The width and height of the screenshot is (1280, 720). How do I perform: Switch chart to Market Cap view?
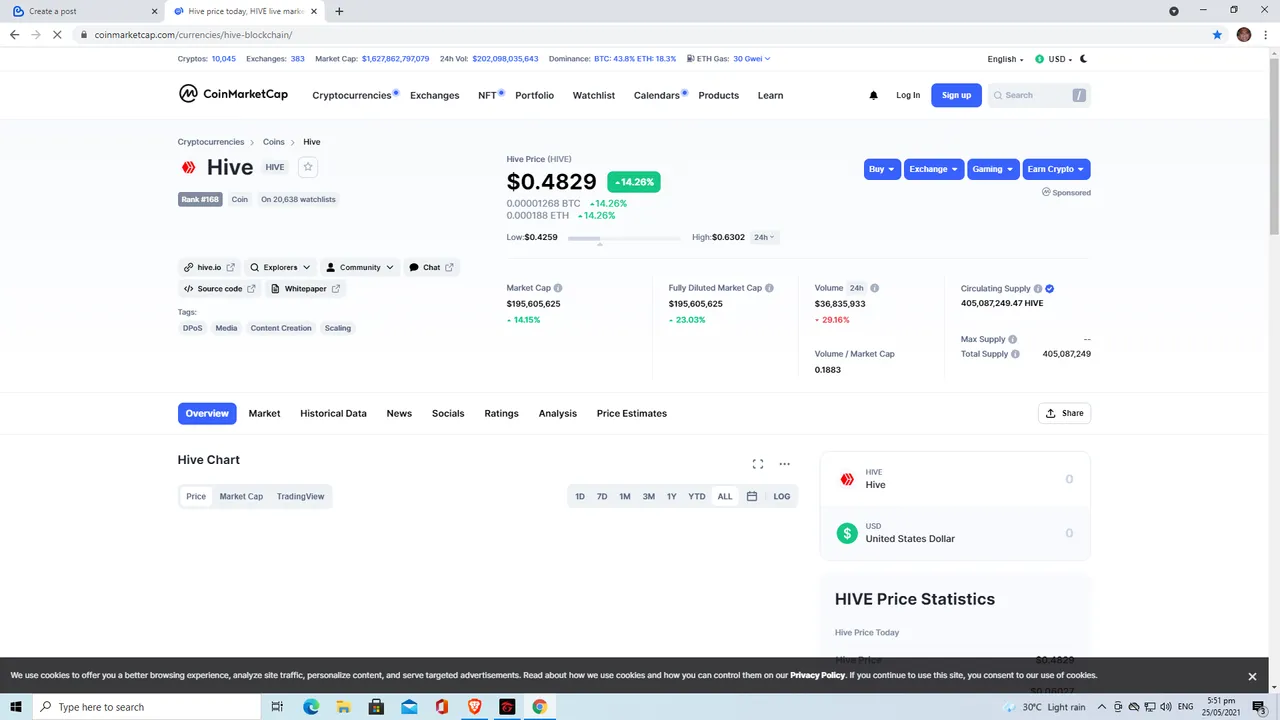pyautogui.click(x=241, y=496)
